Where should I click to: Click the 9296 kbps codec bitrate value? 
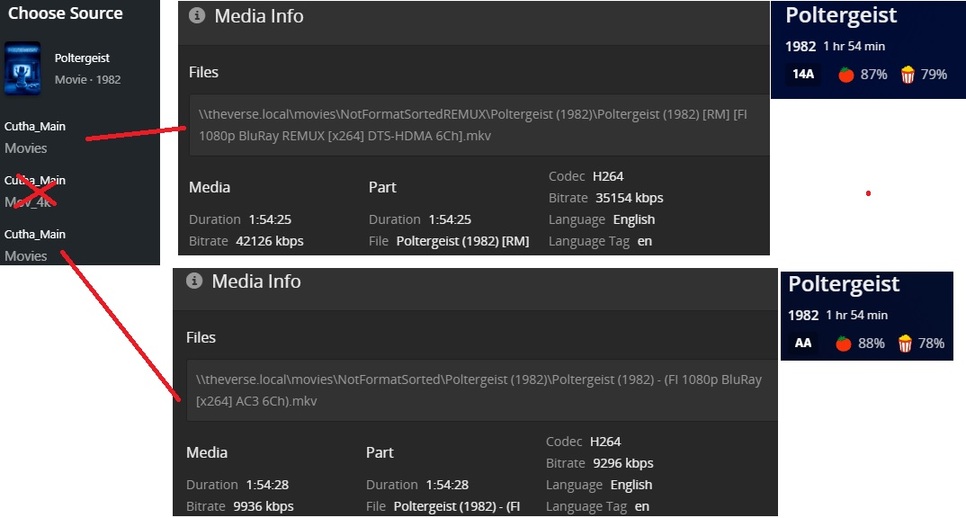tap(621, 463)
